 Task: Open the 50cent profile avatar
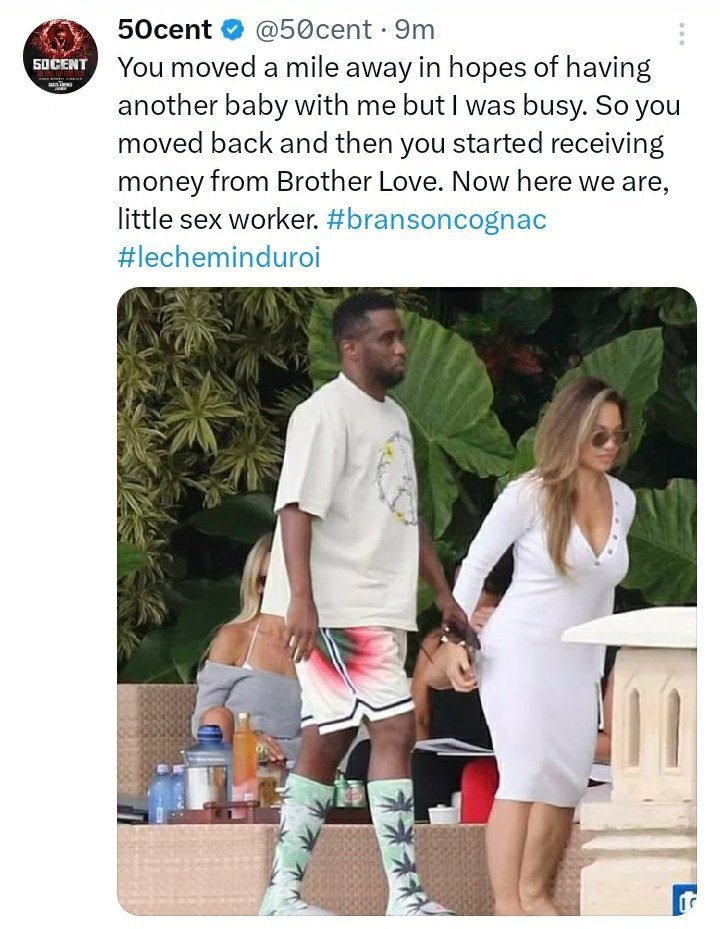pyautogui.click(x=60, y=56)
